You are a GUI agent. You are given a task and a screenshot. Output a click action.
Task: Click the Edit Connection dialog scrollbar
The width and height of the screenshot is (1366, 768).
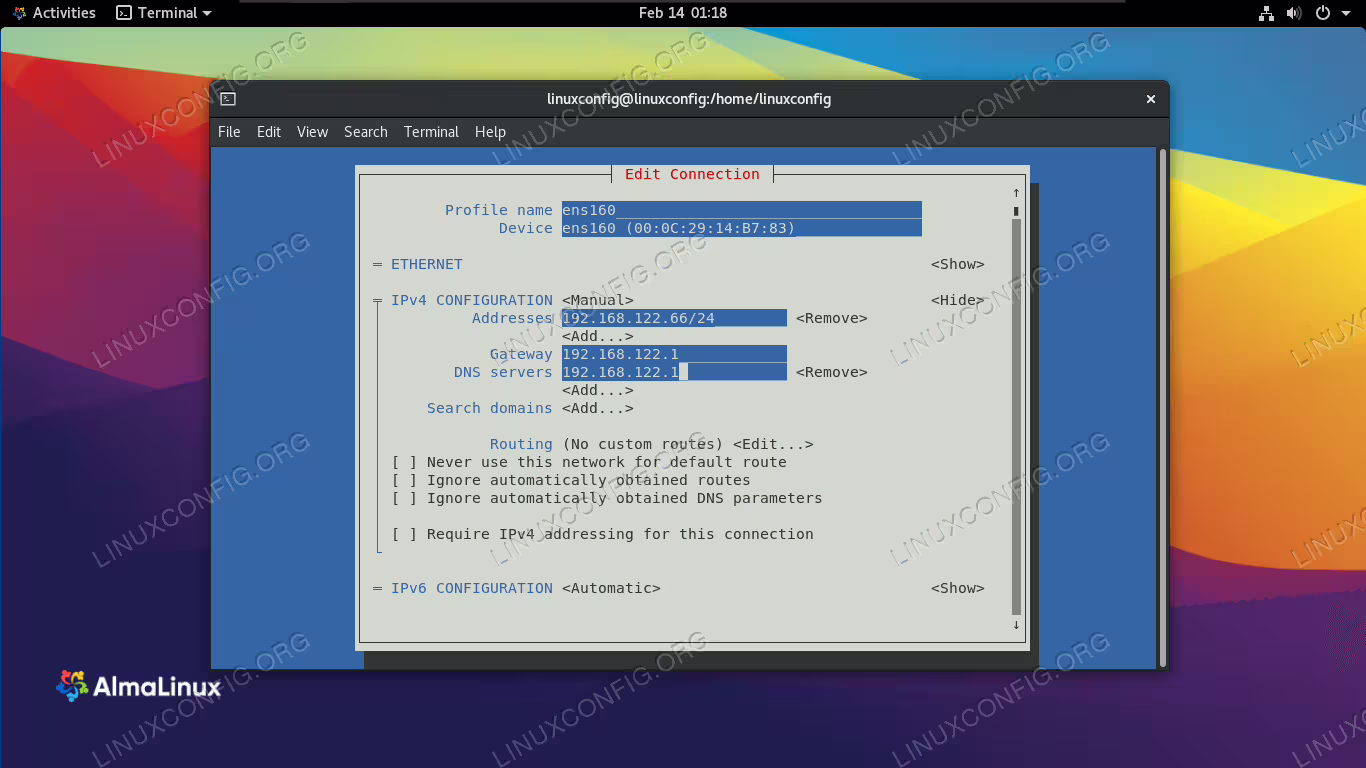click(x=1016, y=409)
